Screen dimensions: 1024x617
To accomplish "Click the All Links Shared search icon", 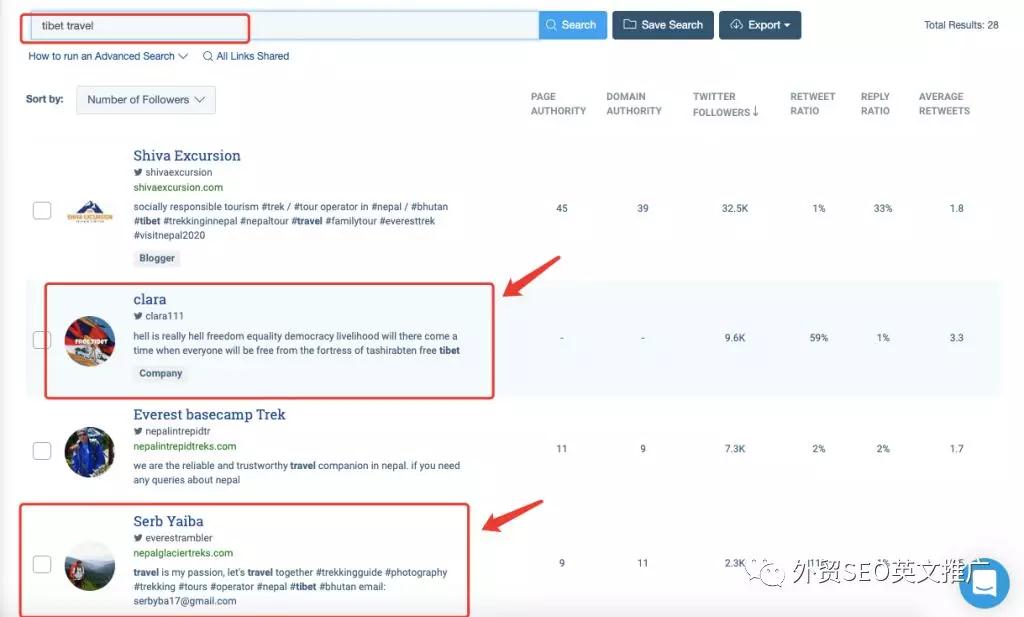I will pyautogui.click(x=208, y=56).
